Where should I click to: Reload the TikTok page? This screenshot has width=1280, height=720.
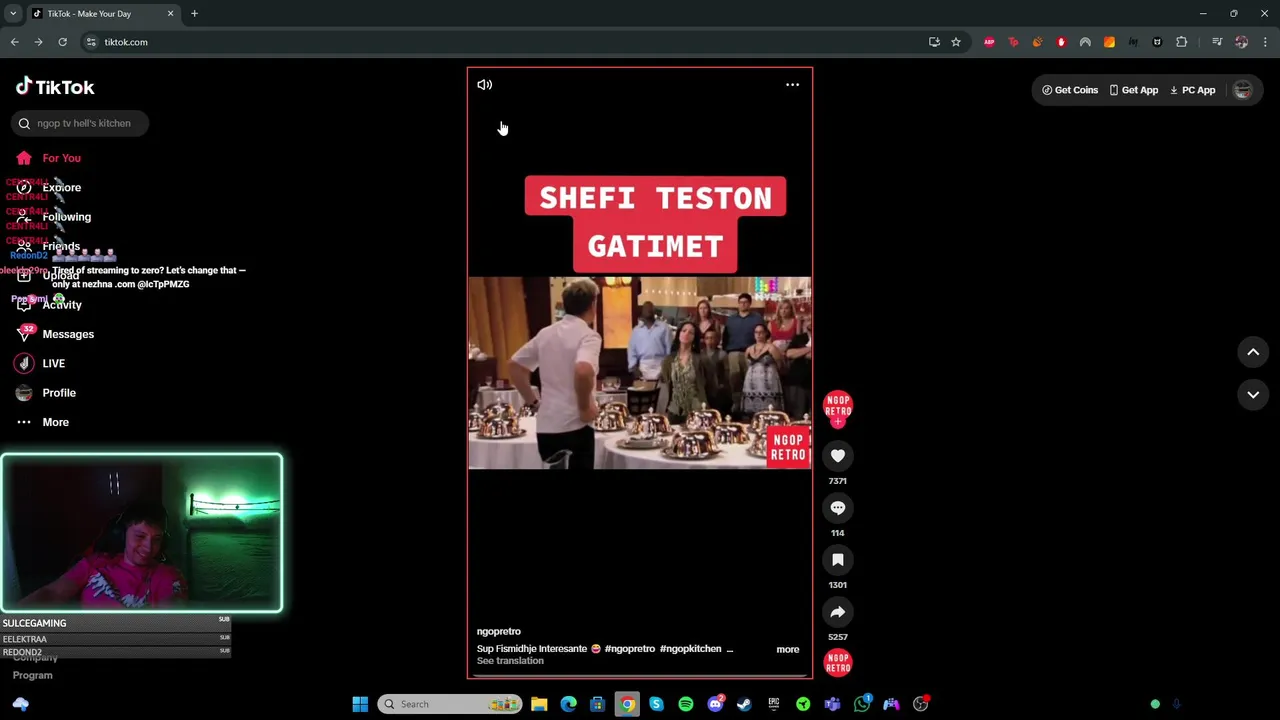click(62, 42)
